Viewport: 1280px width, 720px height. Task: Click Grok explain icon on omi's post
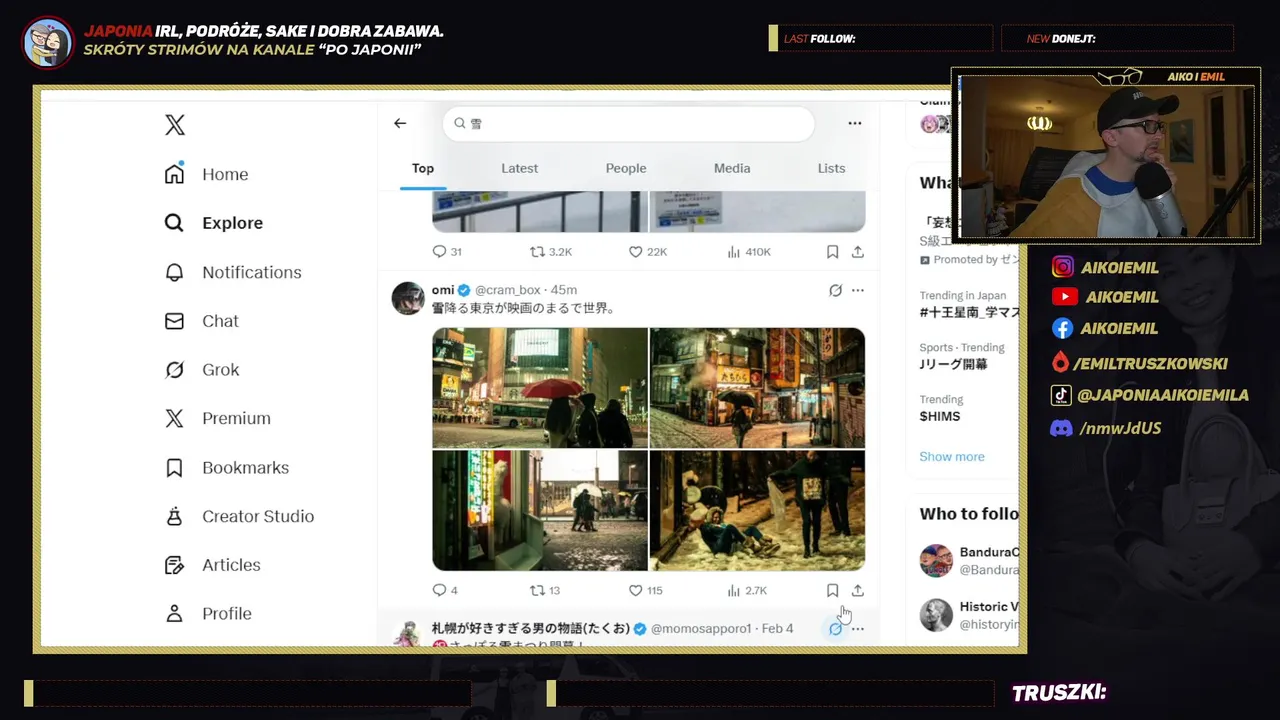tap(835, 290)
